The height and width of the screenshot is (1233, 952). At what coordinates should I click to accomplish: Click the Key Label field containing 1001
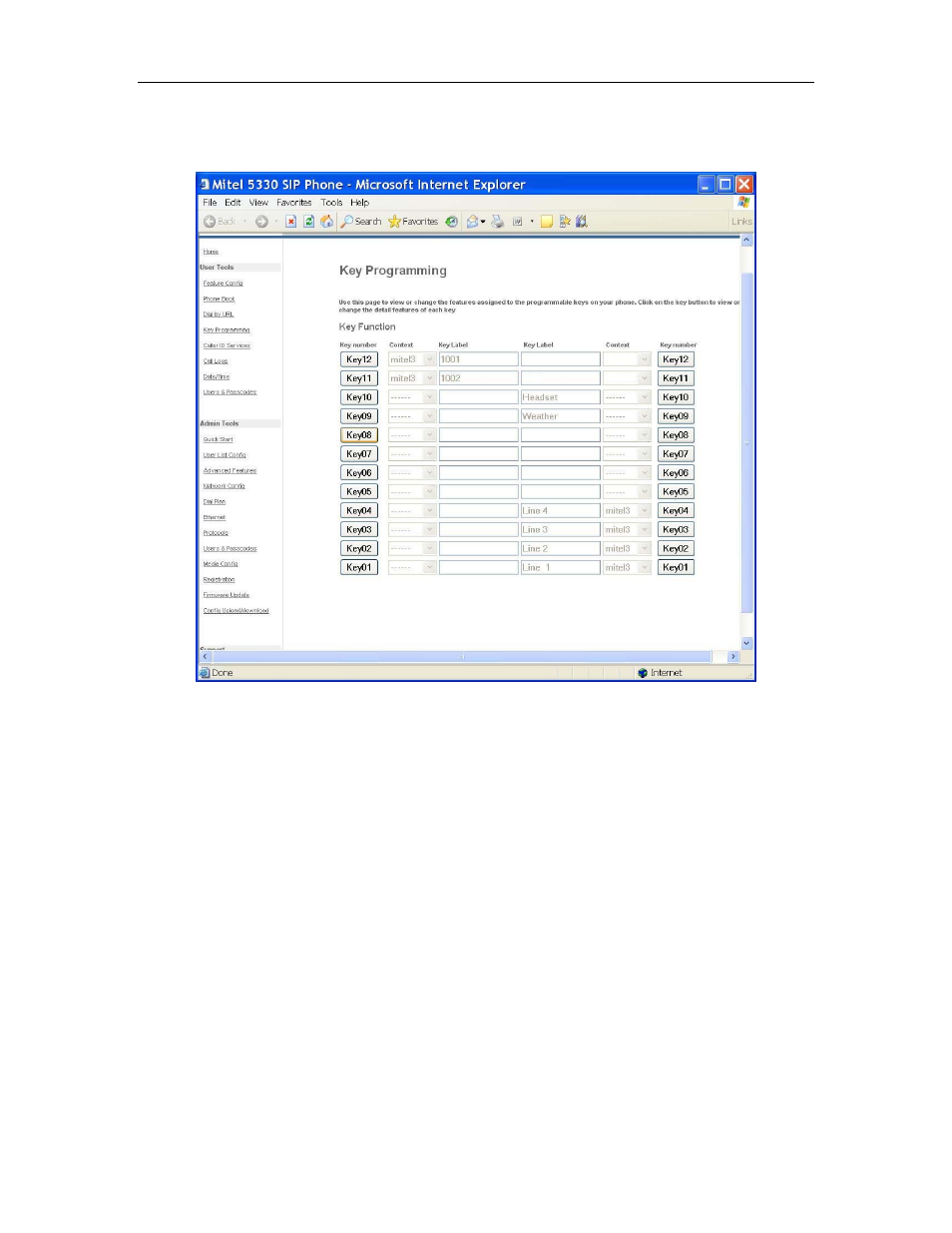[x=478, y=359]
